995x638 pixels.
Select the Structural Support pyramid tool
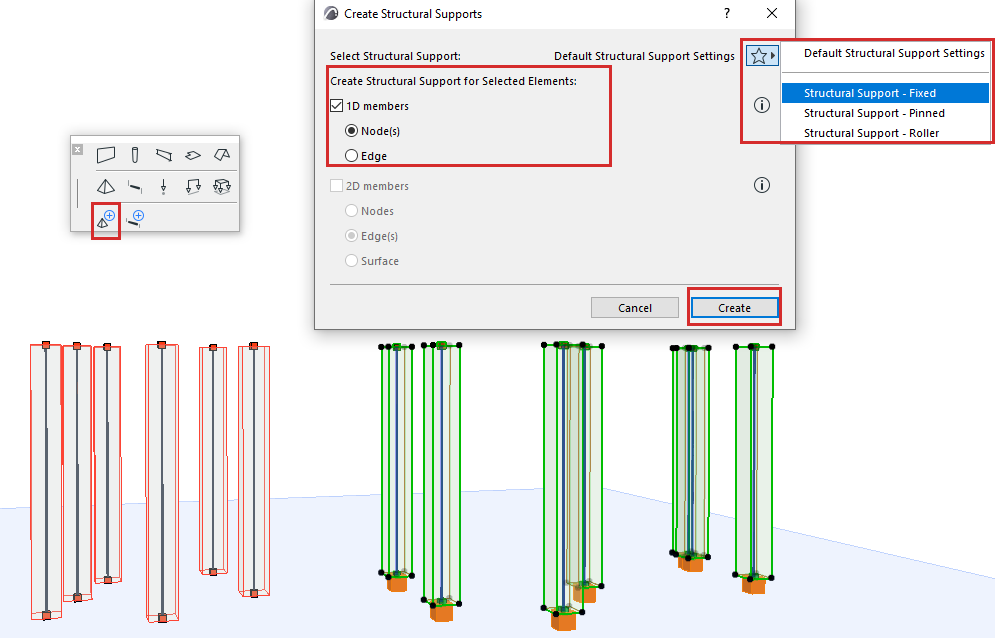pos(106,187)
